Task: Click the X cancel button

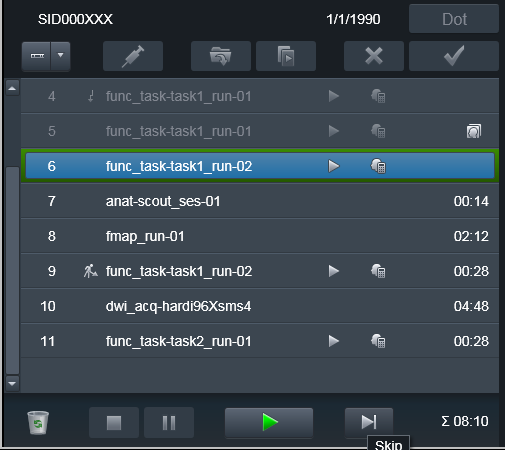Action: 374,56
